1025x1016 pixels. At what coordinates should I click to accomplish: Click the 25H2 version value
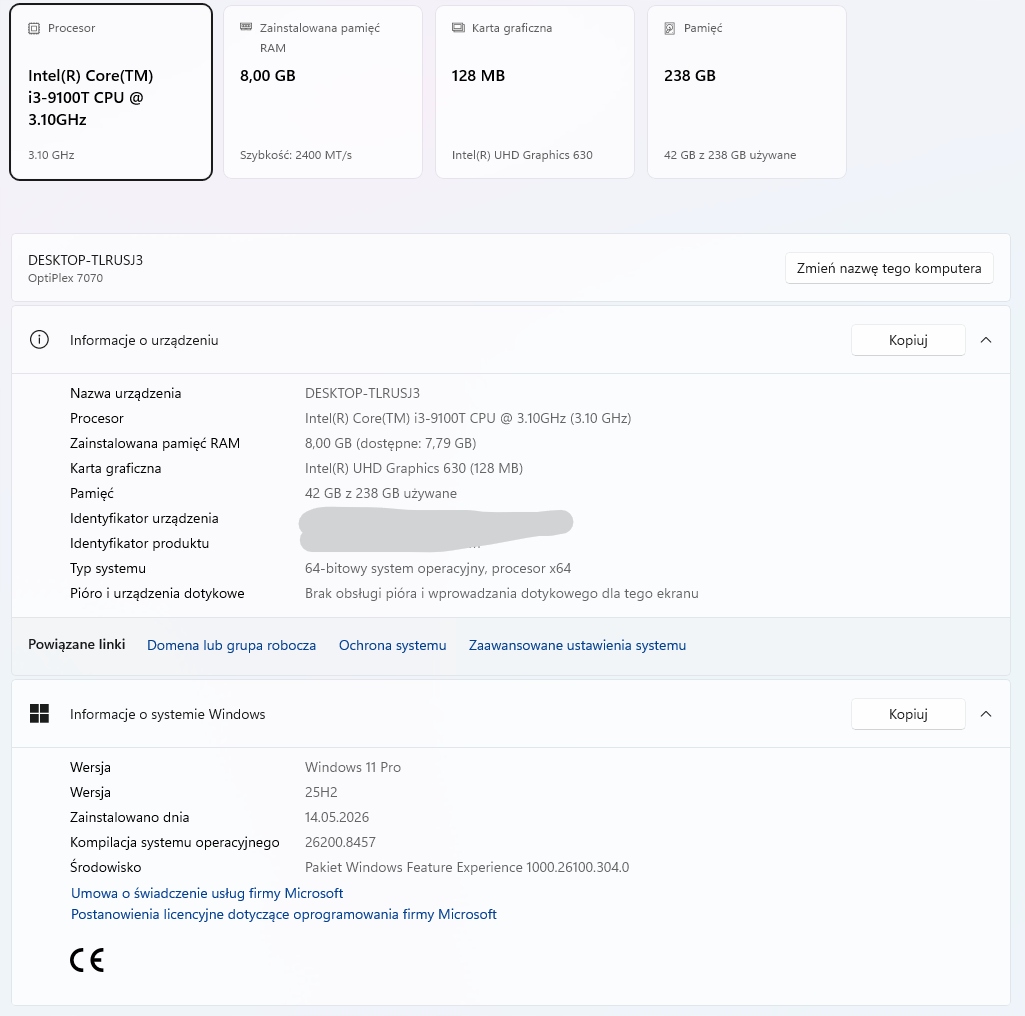(321, 792)
